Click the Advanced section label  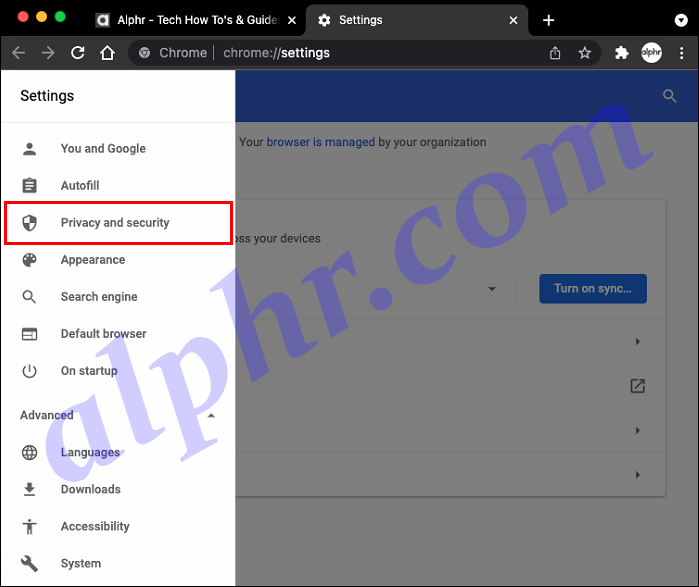(x=47, y=415)
